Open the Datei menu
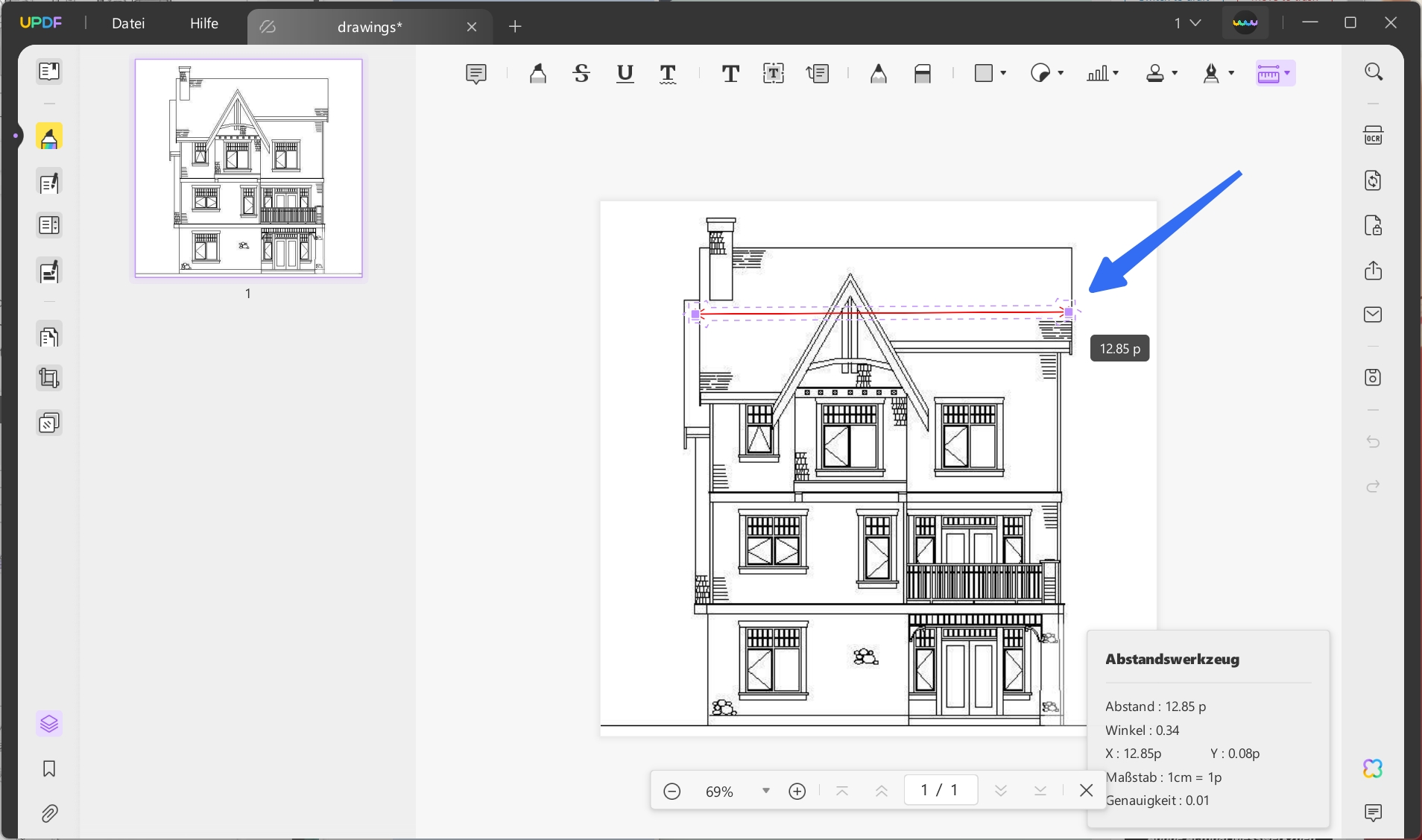 tap(128, 23)
